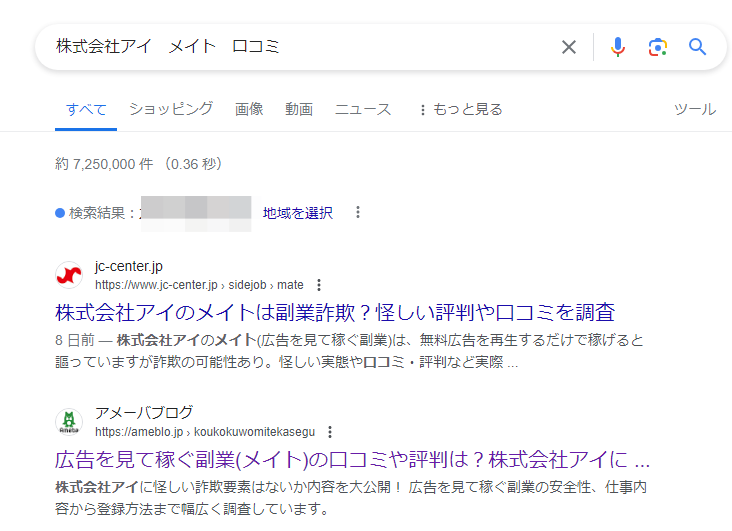This screenshot has height=531, width=732.
Task: Click the 約 7,250,000 件 result count text
Action: [x=138, y=164]
